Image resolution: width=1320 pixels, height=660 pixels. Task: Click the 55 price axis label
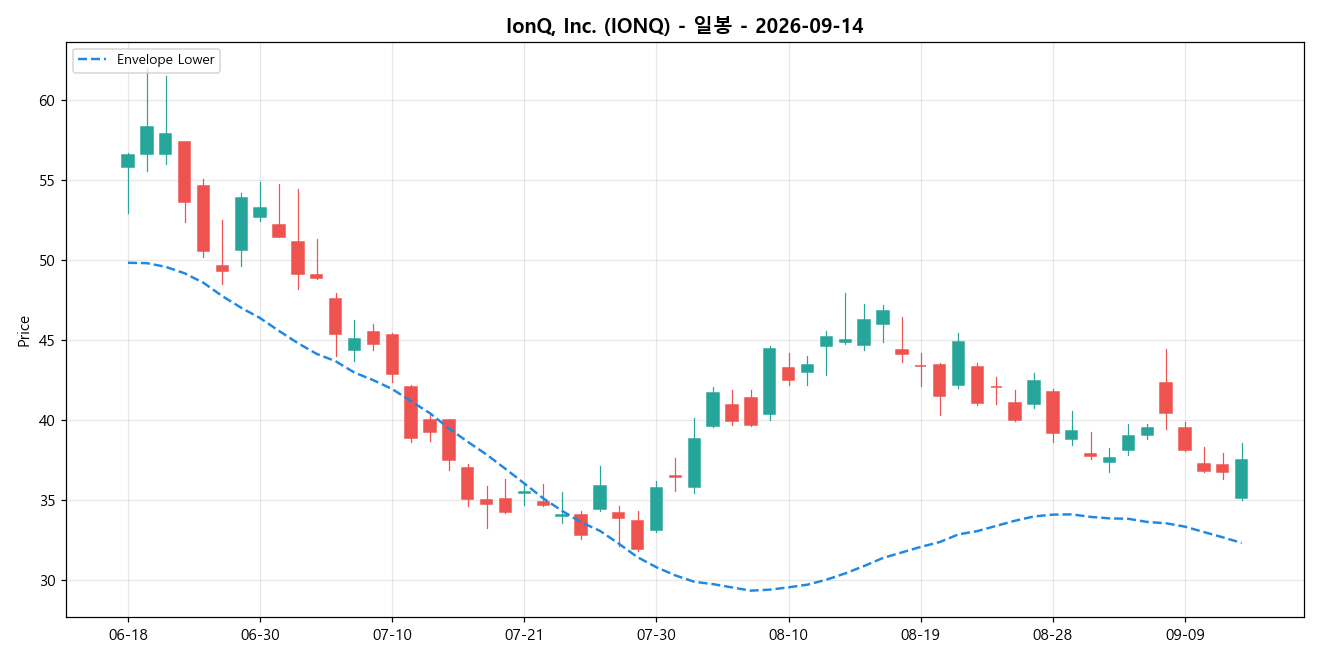(x=47, y=180)
